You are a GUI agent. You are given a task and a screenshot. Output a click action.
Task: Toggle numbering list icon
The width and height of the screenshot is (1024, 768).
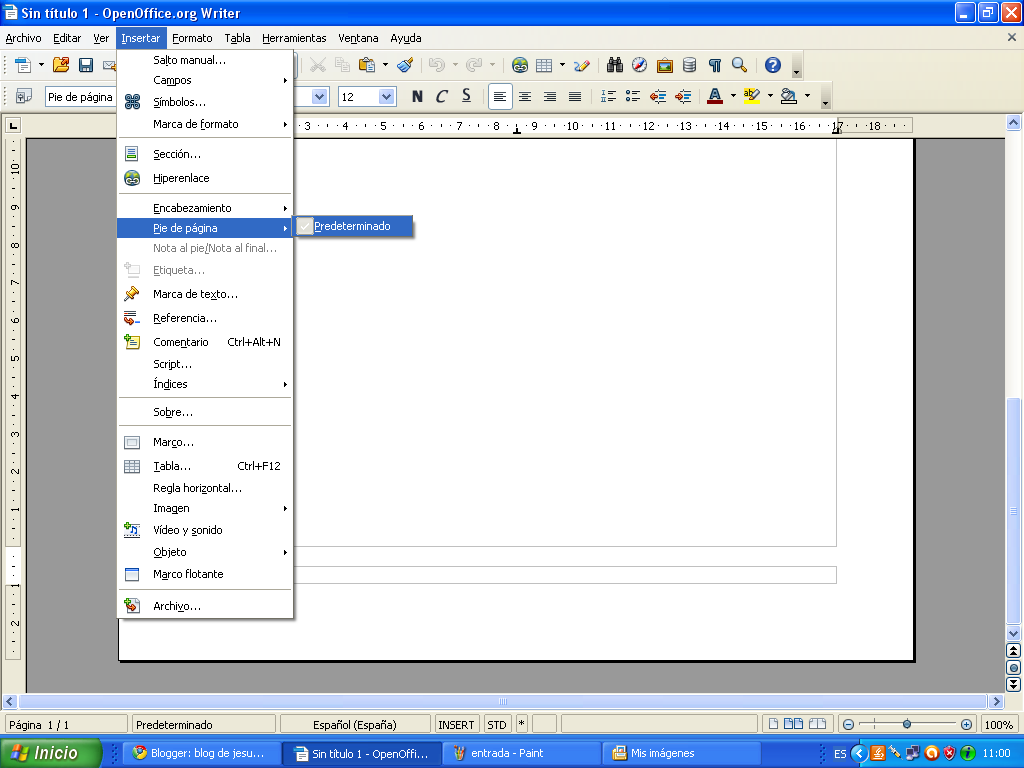(x=608, y=97)
